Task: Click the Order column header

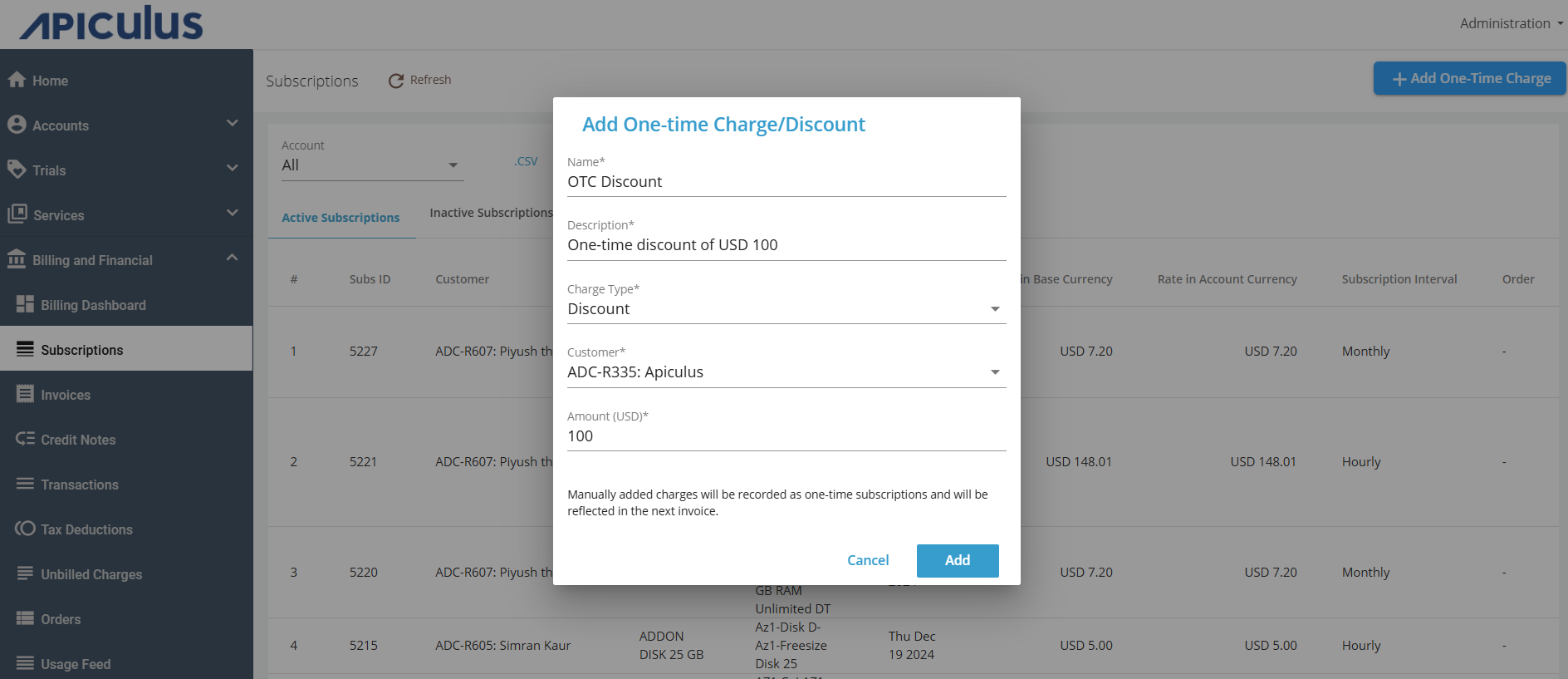Action: coord(1518,279)
